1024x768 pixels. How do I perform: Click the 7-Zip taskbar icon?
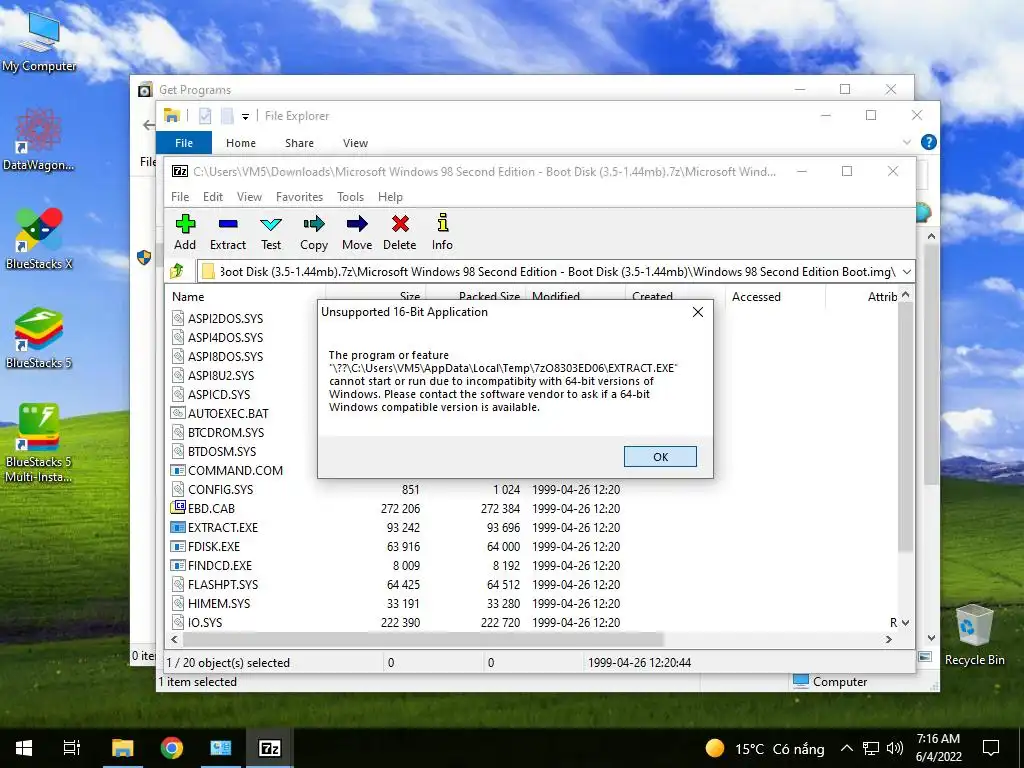click(x=270, y=748)
